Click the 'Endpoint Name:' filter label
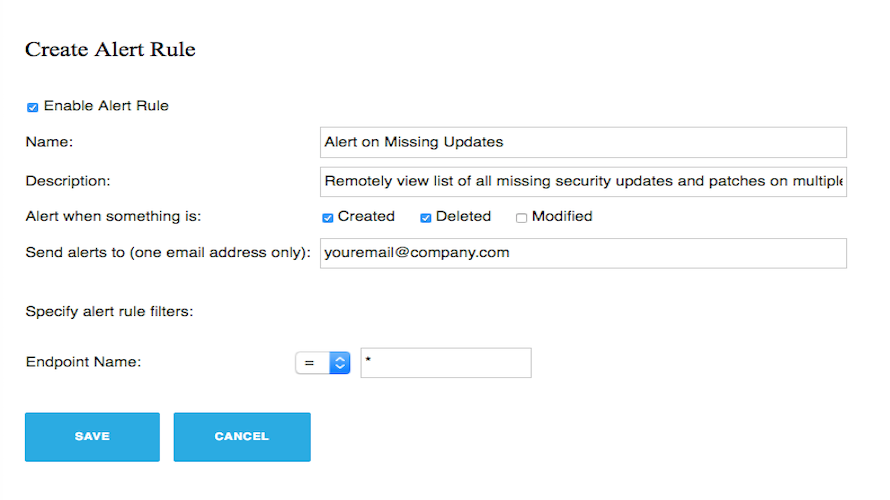This screenshot has height=500, width=890. [83, 362]
